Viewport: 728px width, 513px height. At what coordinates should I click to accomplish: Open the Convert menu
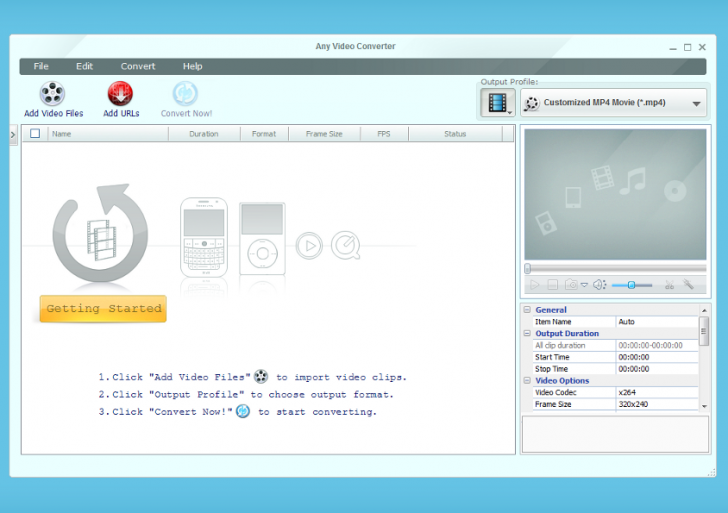coord(138,67)
